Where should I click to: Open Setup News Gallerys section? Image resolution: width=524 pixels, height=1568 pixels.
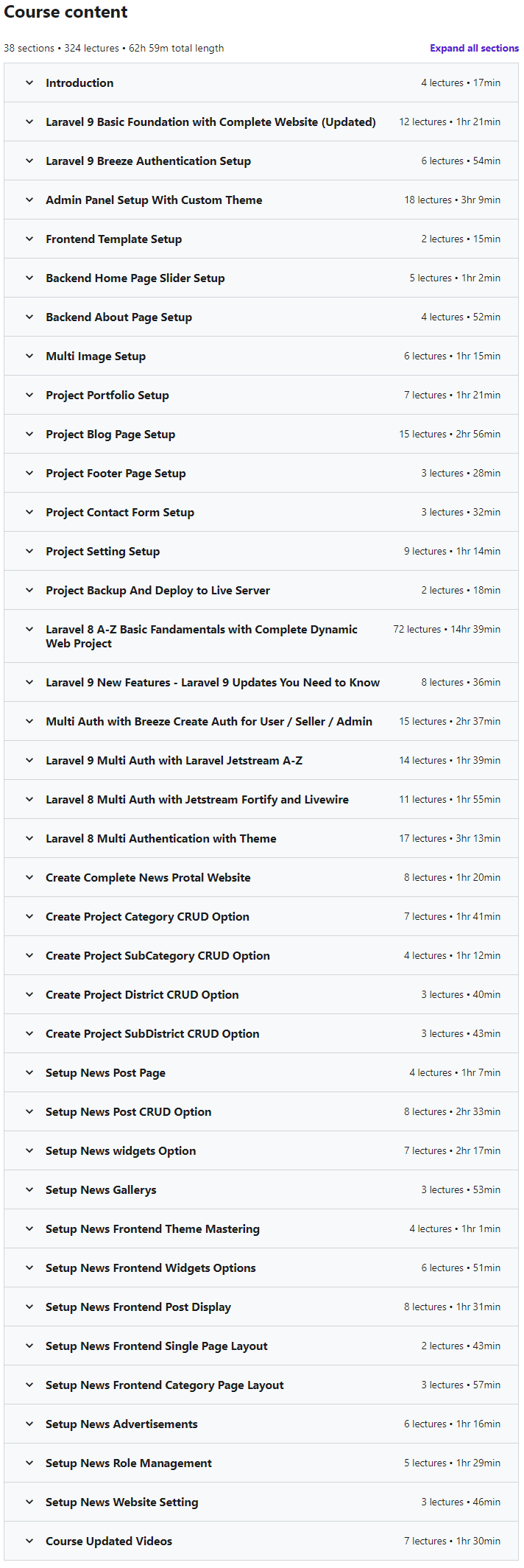[101, 1190]
